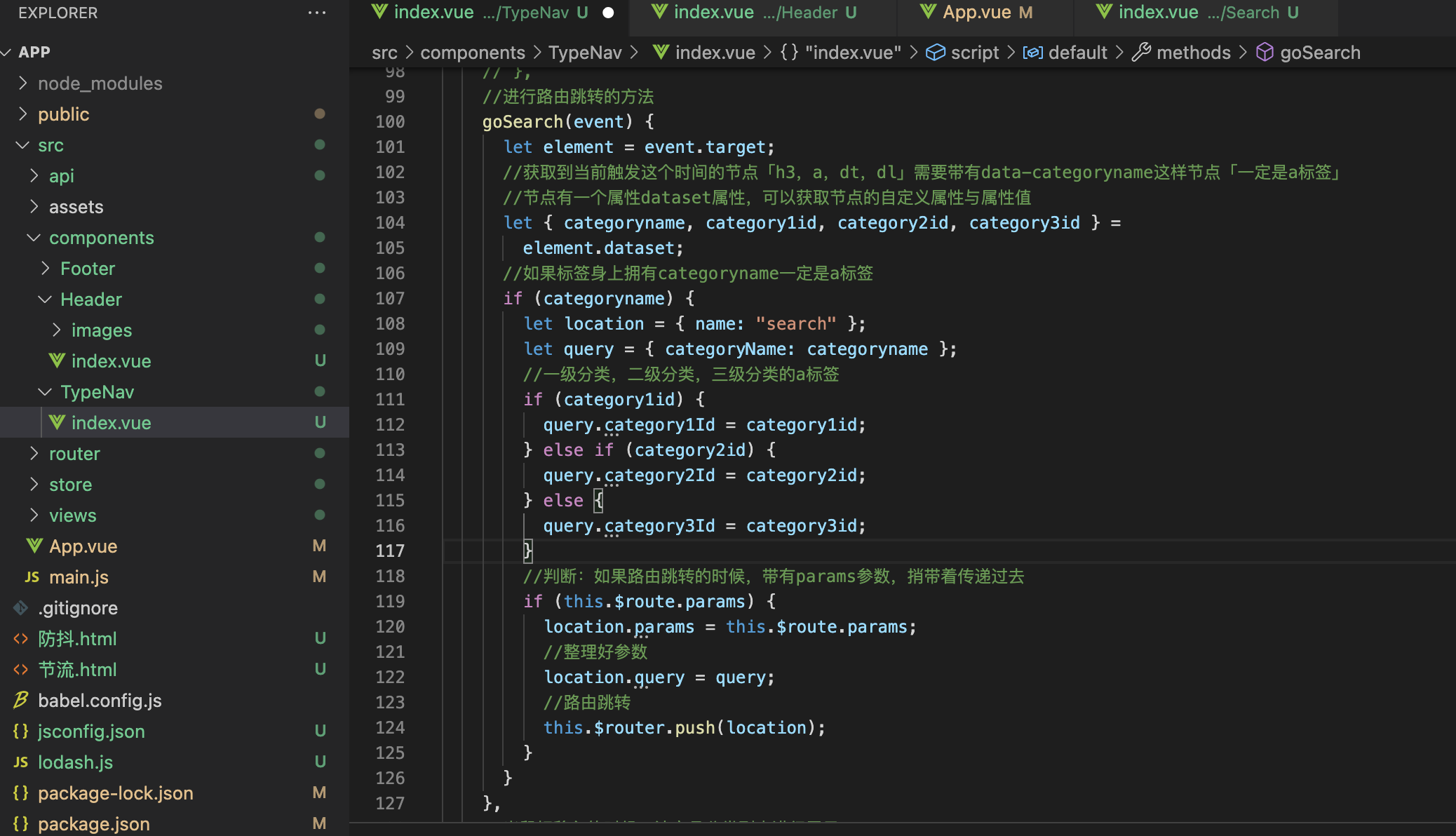Switch to the Search index.vue tab
The width and height of the screenshot is (1456, 836).
click(1198, 13)
